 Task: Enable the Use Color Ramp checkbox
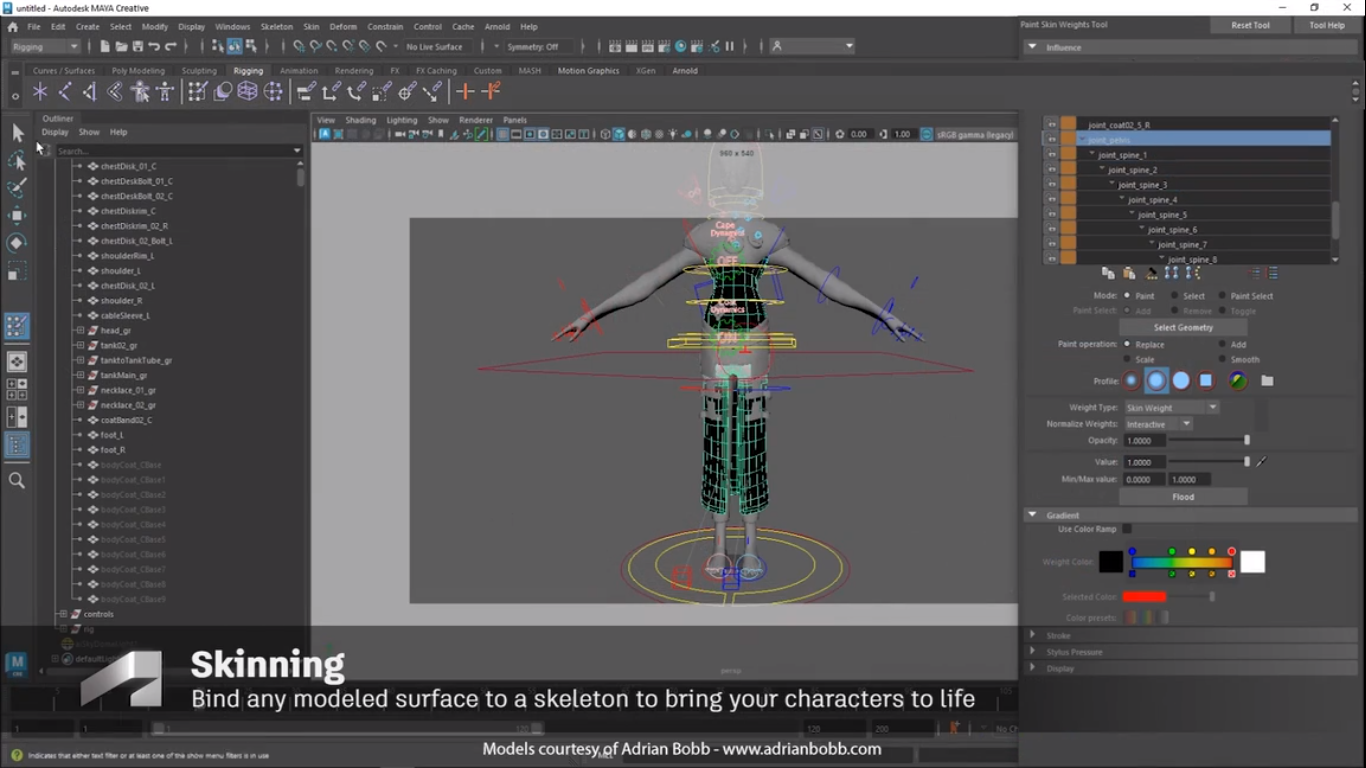(1127, 529)
